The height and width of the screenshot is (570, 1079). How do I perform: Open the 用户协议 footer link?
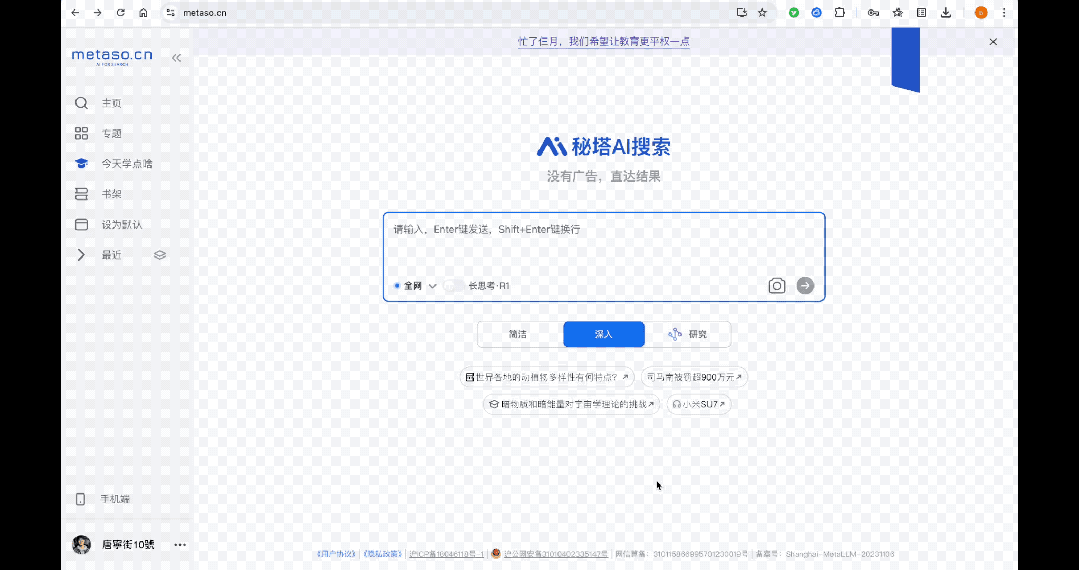coord(337,554)
